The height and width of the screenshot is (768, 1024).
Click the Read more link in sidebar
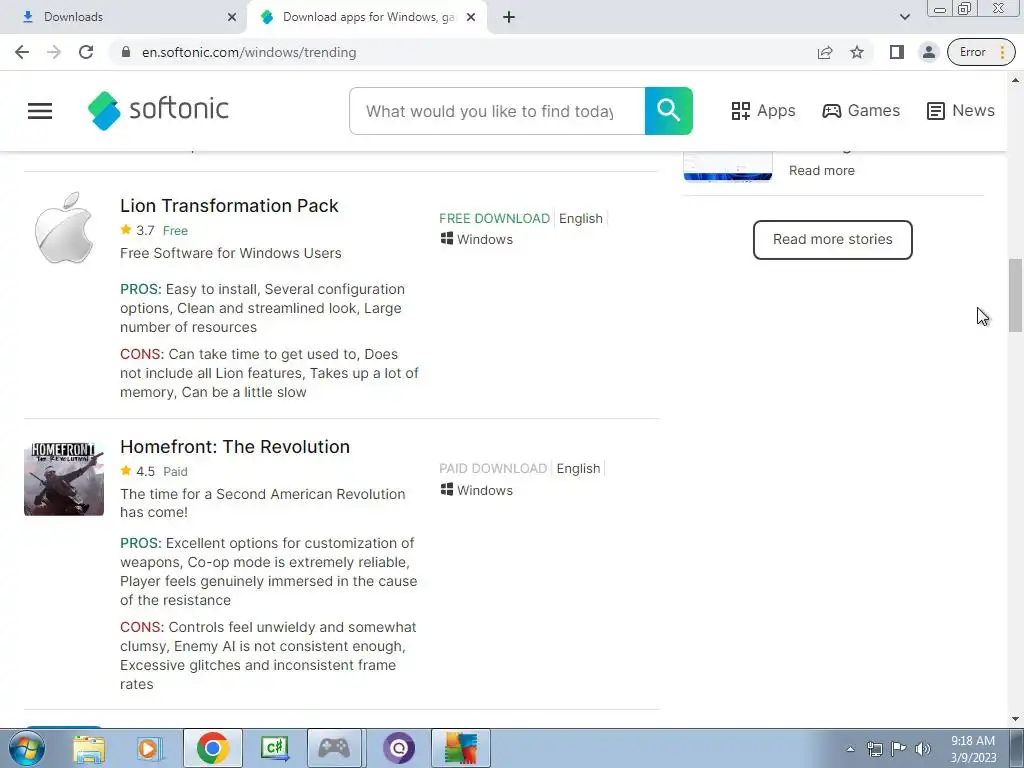coord(822,170)
